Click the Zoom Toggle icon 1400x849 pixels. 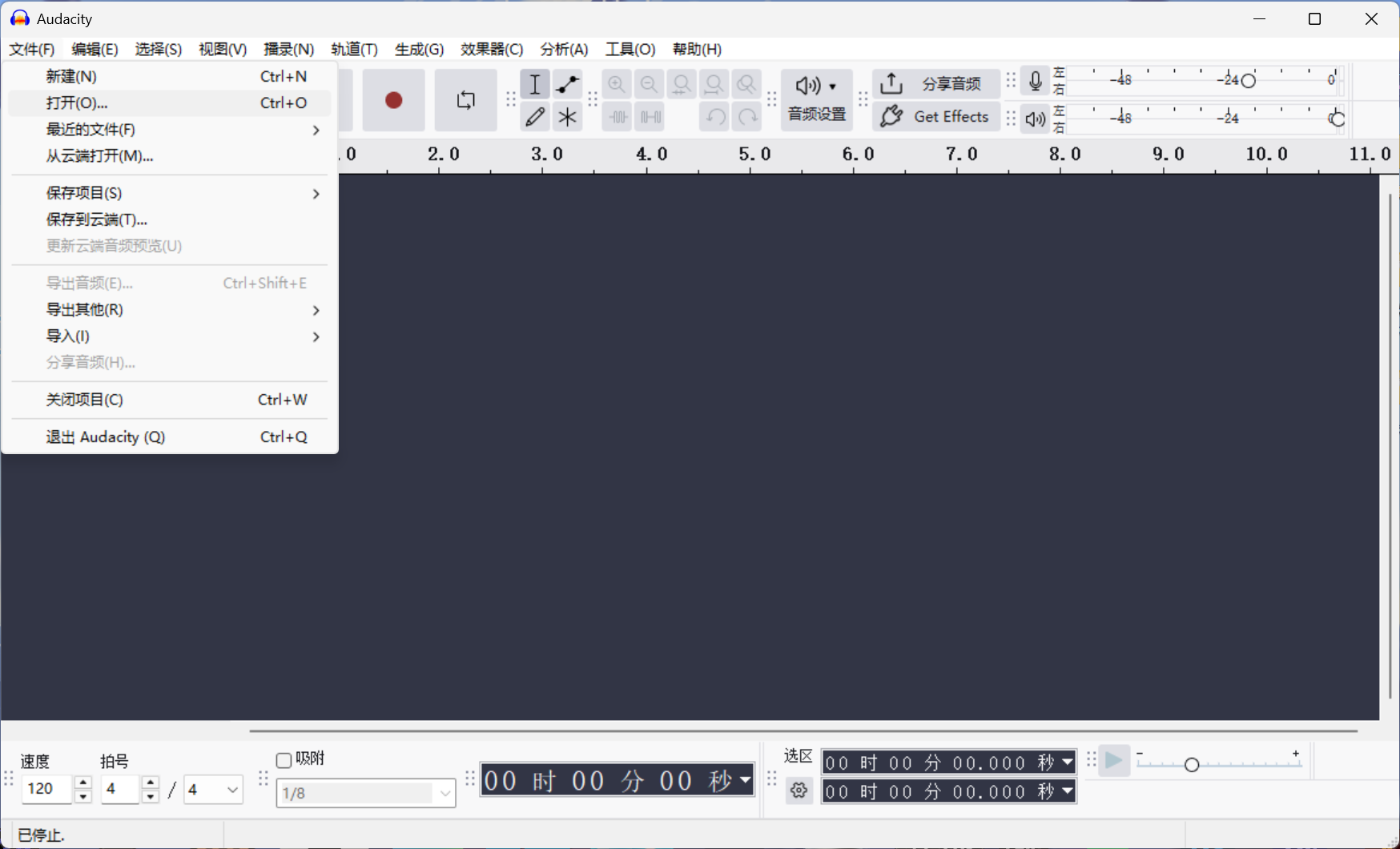click(746, 84)
